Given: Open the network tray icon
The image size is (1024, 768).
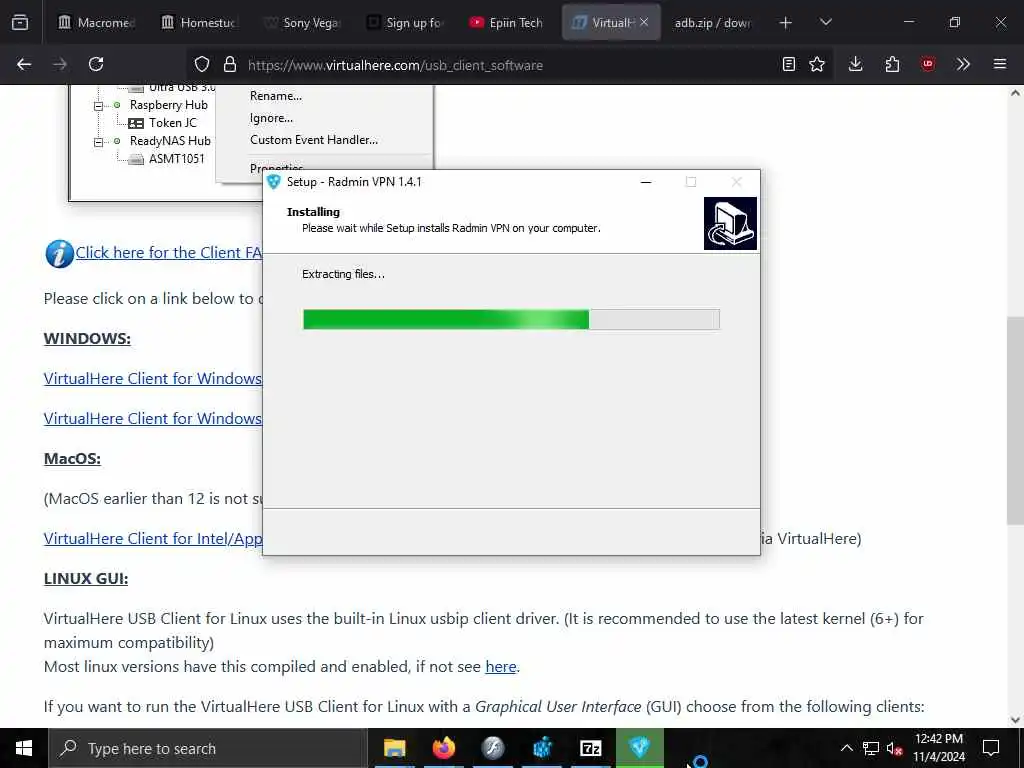Looking at the screenshot, I should tap(871, 748).
